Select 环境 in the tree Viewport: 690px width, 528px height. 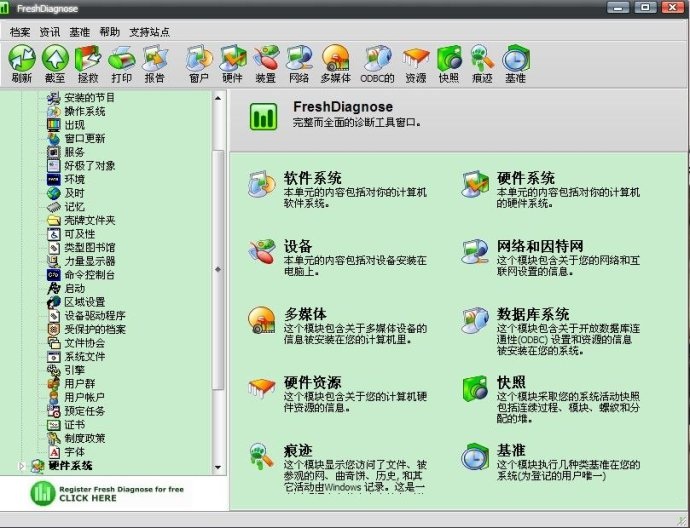(x=74, y=179)
